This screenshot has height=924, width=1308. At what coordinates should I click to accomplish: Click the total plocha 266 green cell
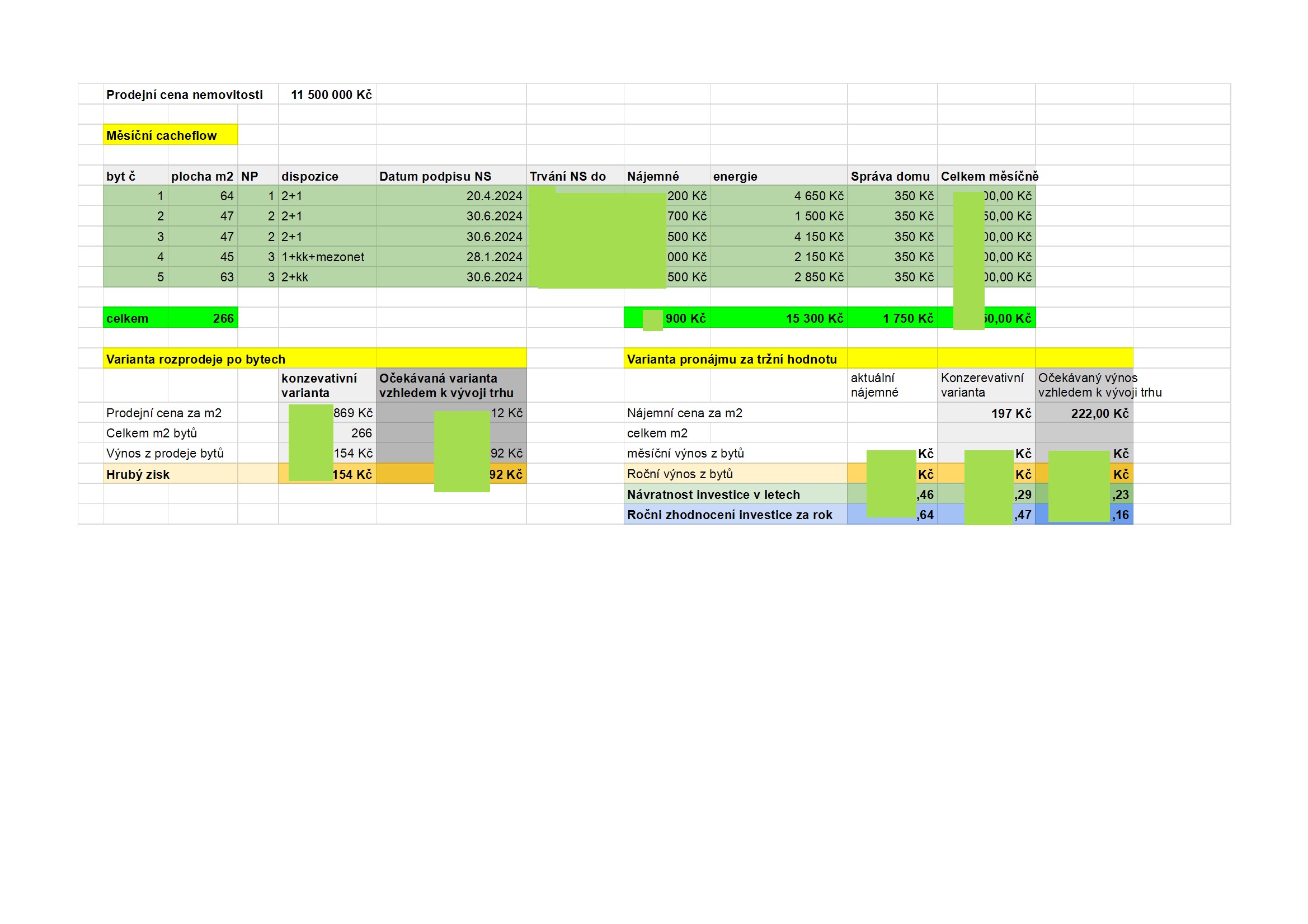(x=203, y=318)
